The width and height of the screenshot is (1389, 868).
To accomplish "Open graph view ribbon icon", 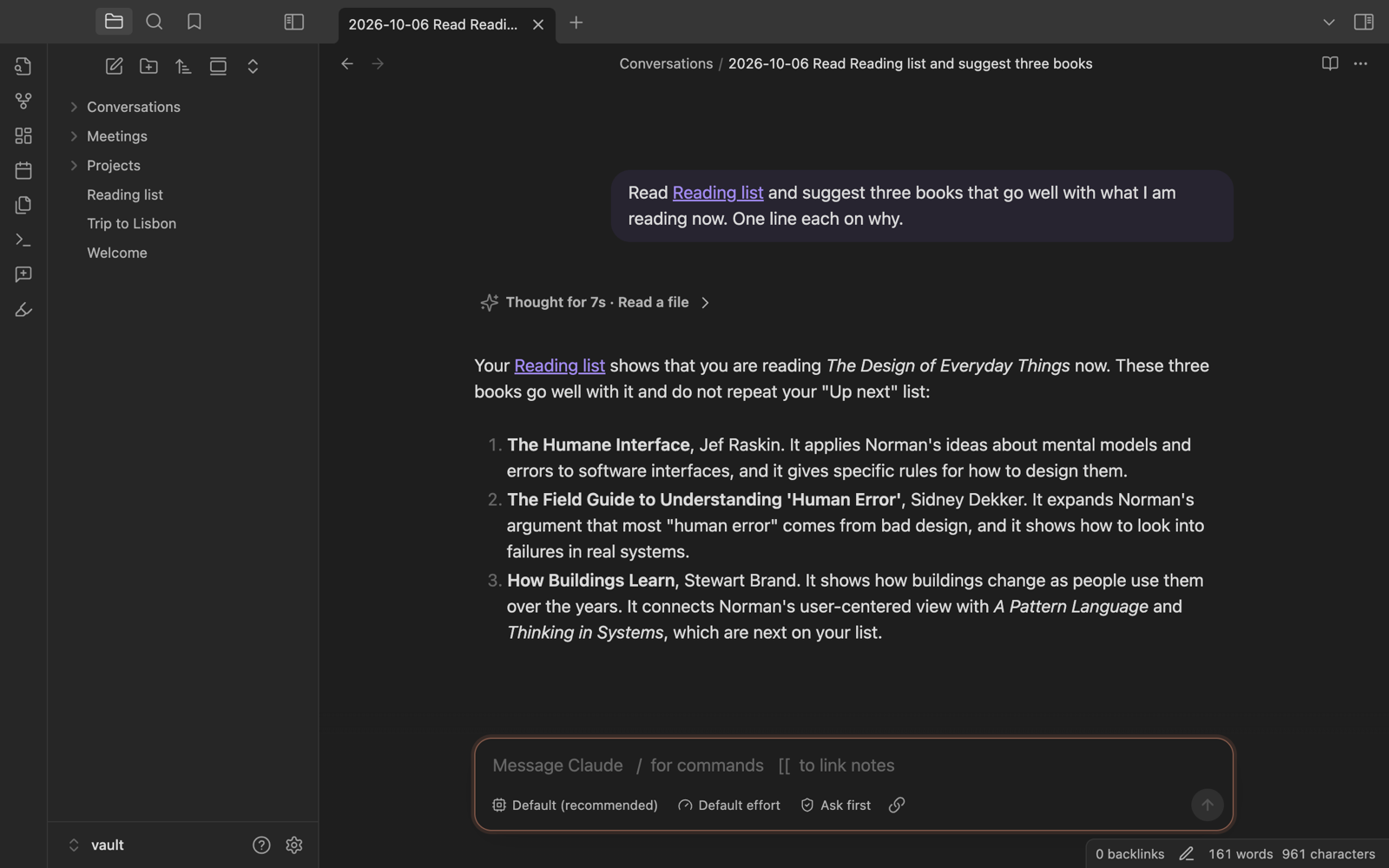I will point(23,101).
